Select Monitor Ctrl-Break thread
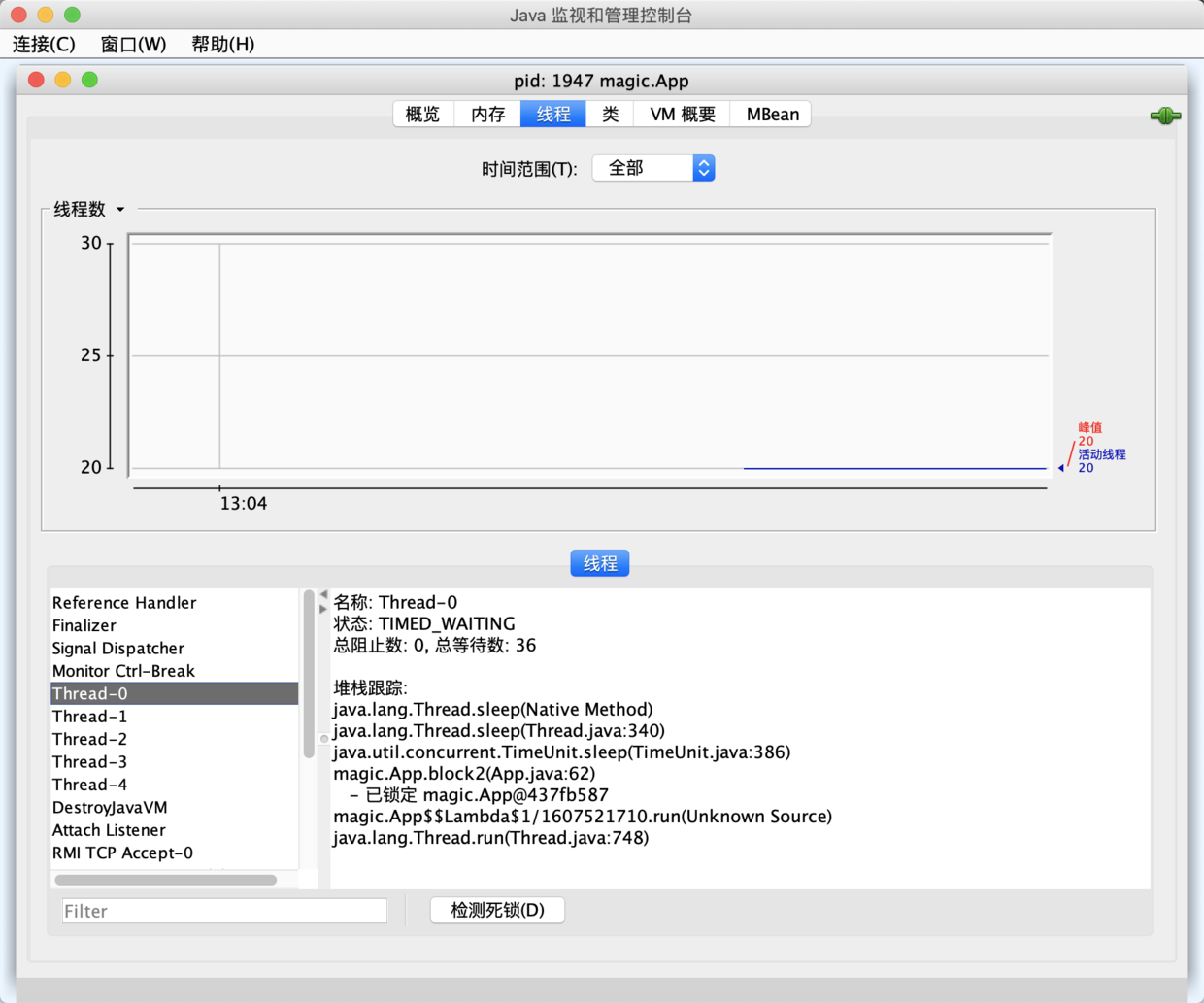Image resolution: width=1204 pixels, height=1003 pixels. [174, 671]
